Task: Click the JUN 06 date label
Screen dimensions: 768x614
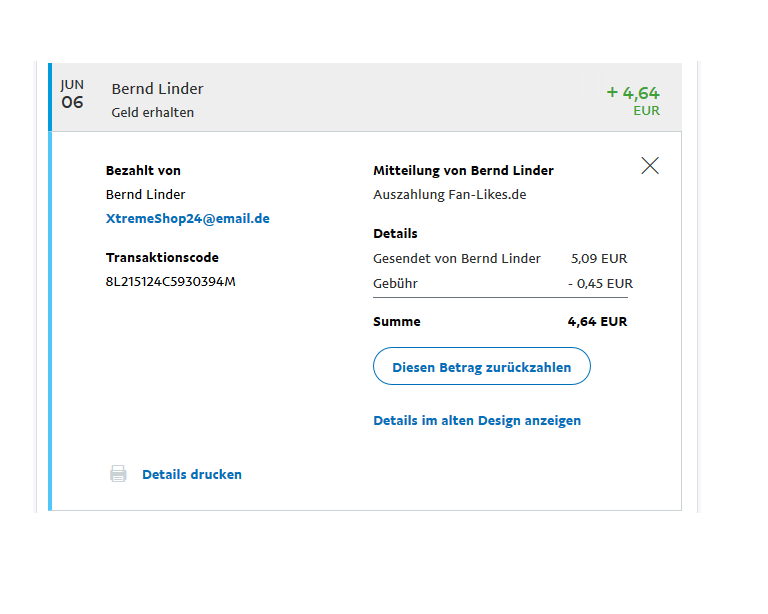Action: pyautogui.click(x=72, y=94)
